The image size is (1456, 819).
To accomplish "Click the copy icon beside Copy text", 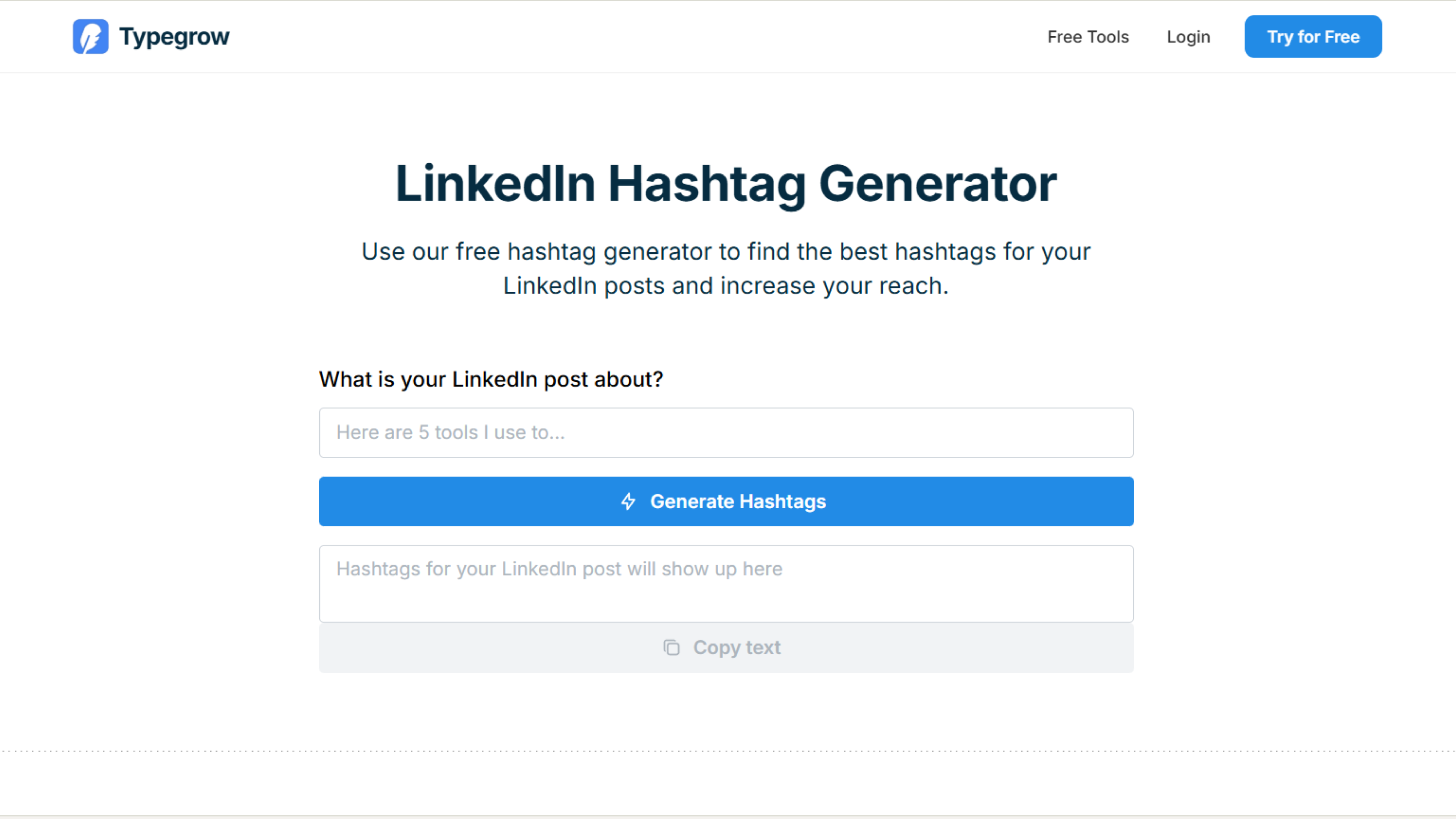I will tap(671, 647).
